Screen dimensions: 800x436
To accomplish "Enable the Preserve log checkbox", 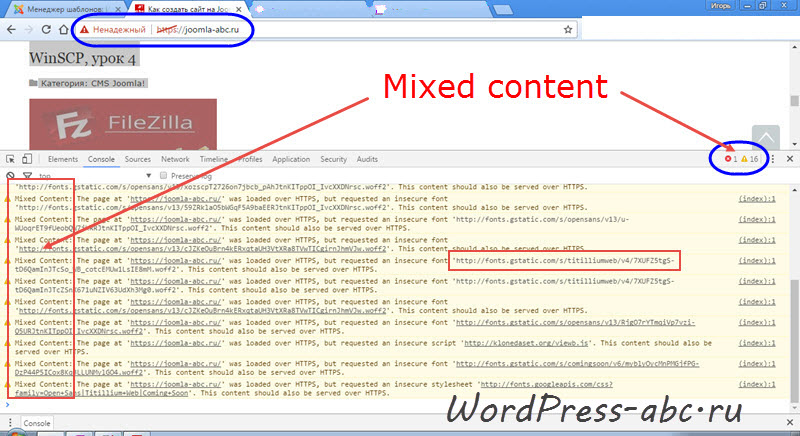I will click(x=163, y=175).
